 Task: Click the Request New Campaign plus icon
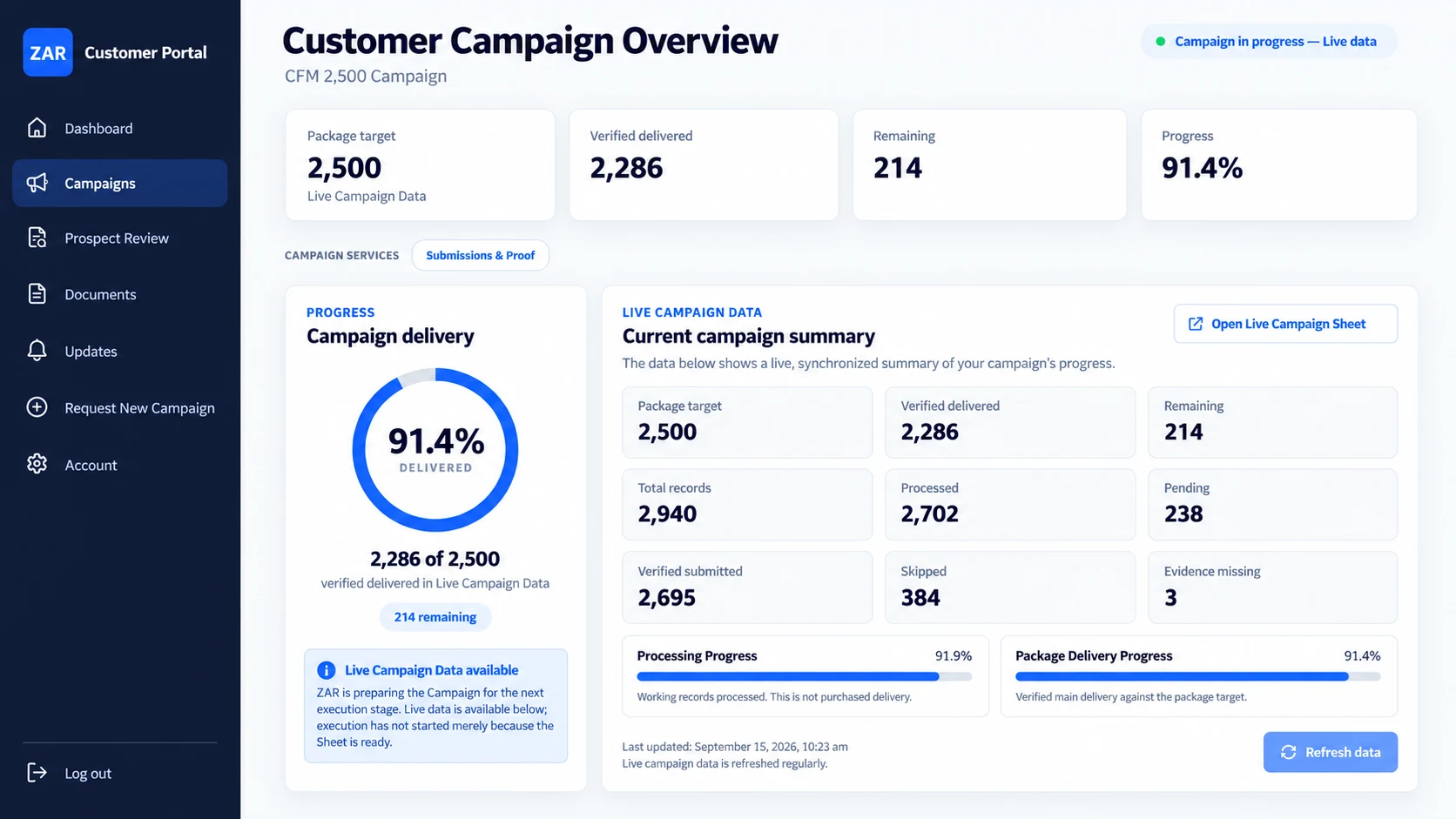click(37, 407)
